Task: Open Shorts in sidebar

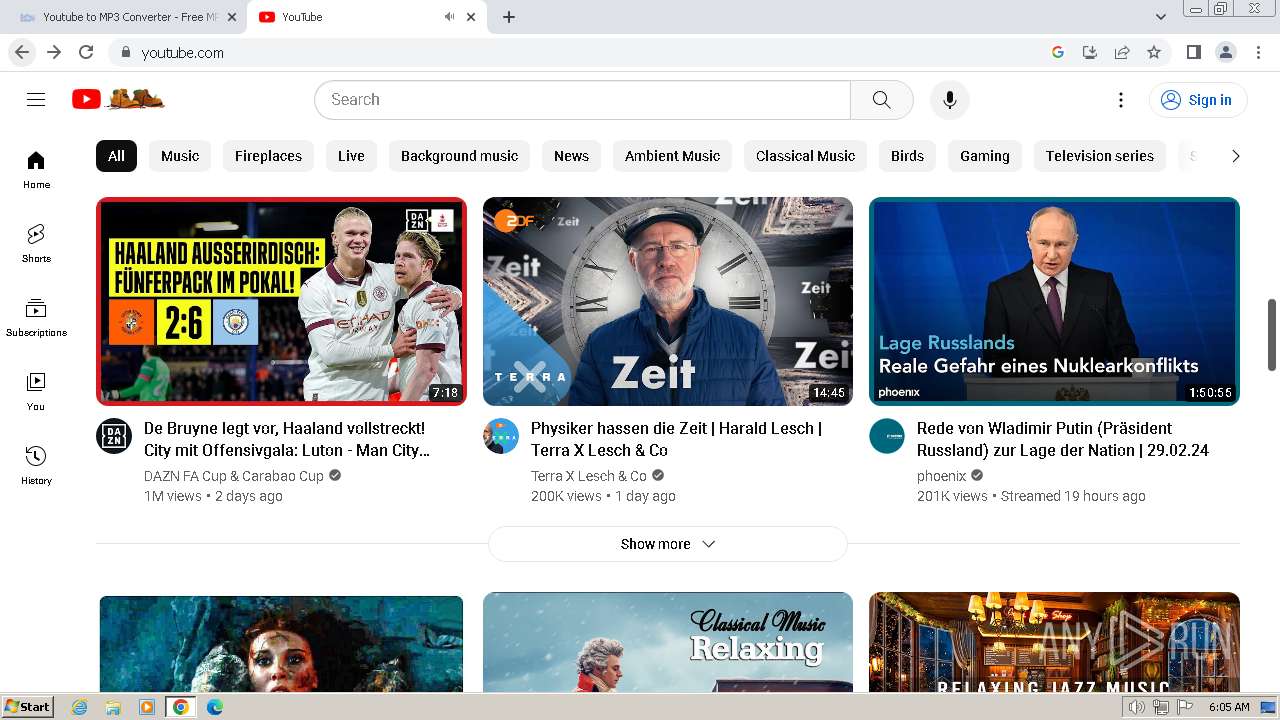Action: 36,244
